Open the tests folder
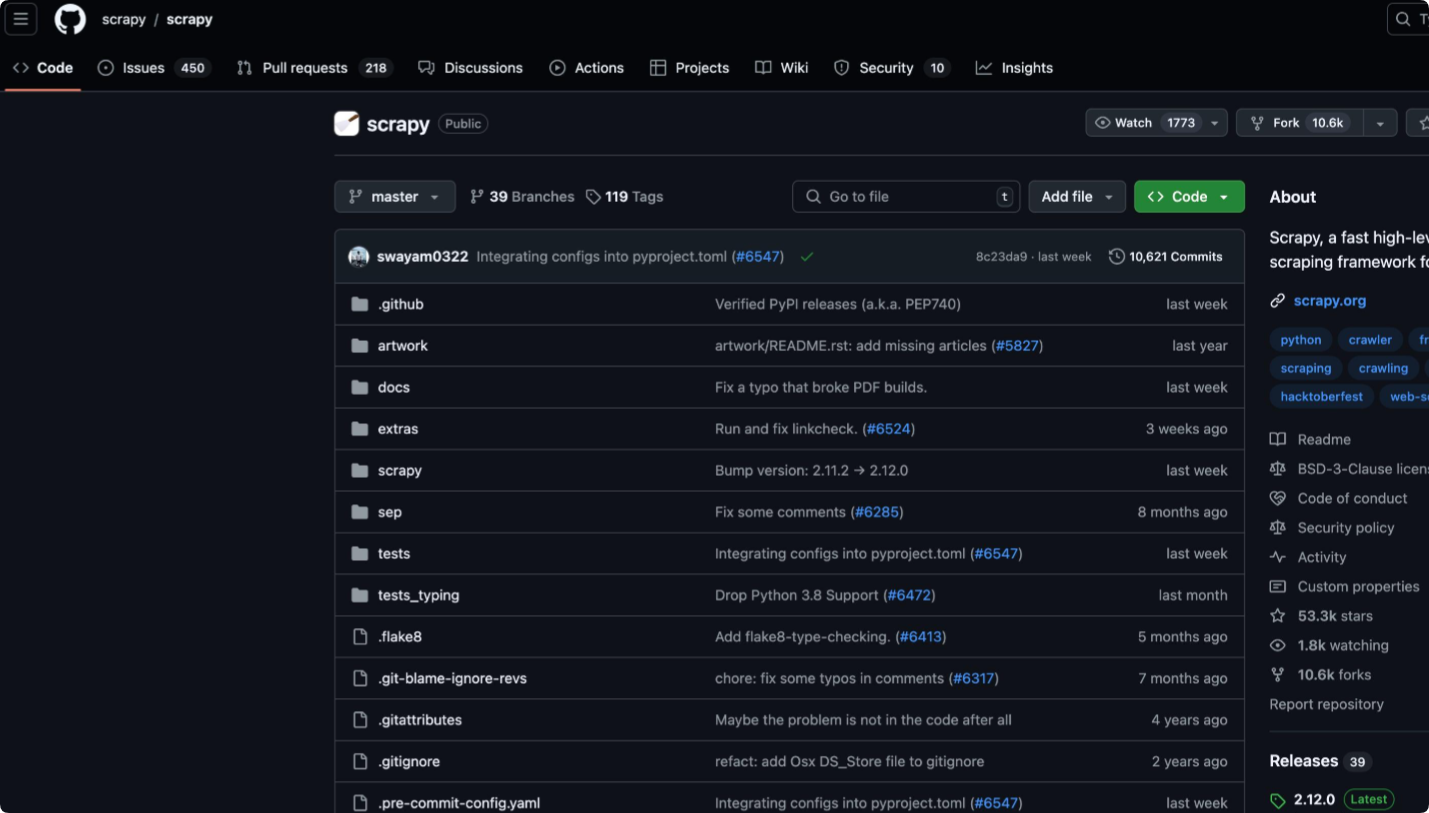1429x813 pixels. pos(394,554)
